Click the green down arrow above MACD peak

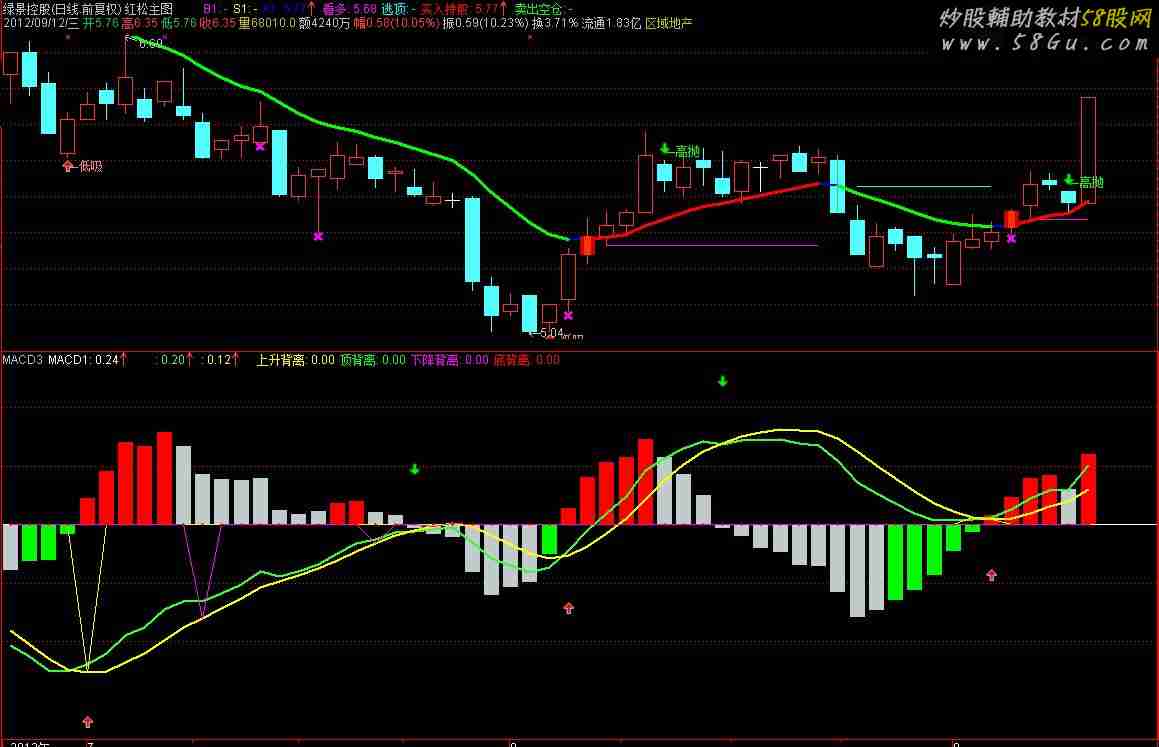coord(722,381)
